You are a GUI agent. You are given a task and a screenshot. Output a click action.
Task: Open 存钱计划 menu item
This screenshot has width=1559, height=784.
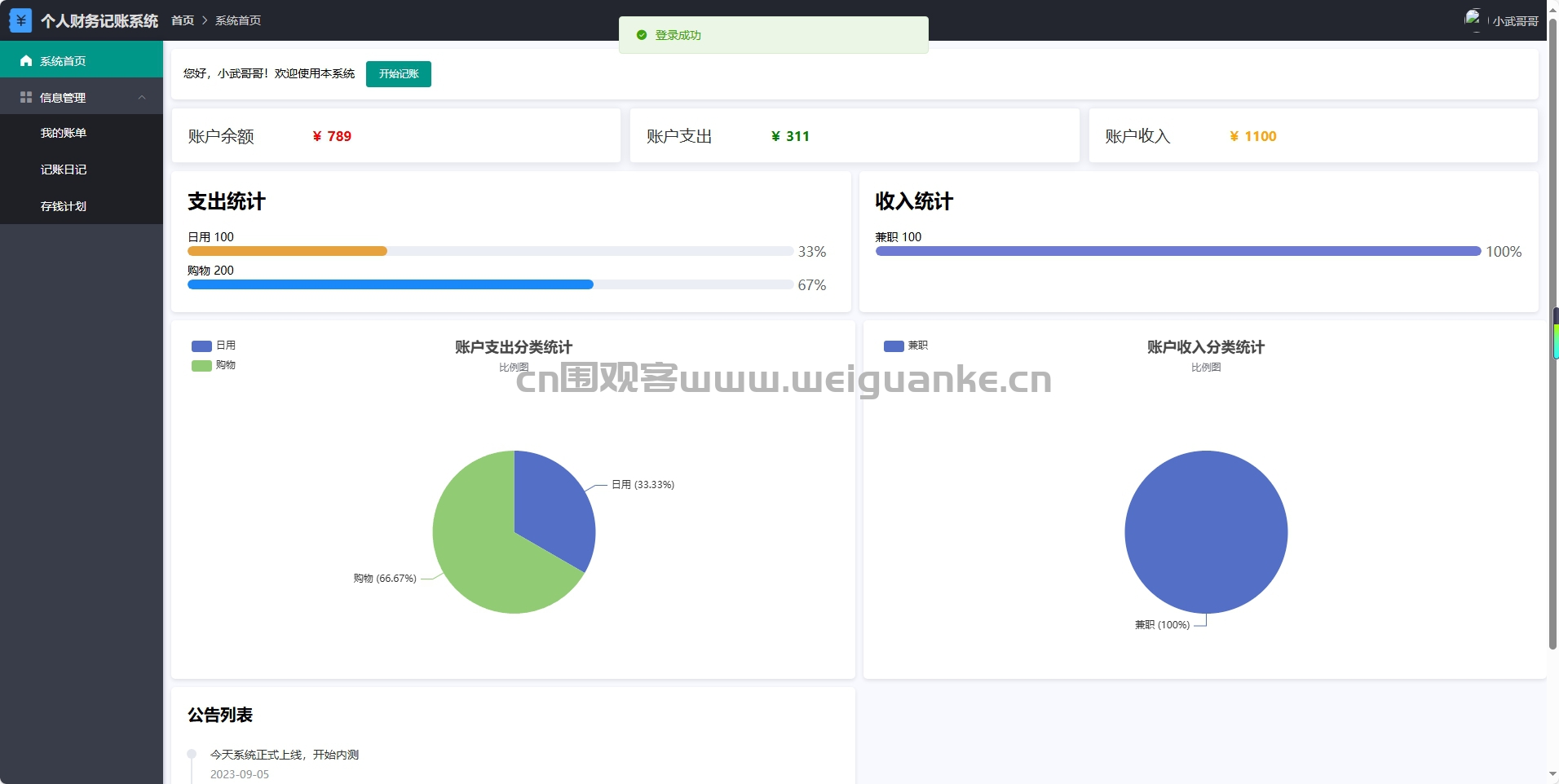click(82, 206)
